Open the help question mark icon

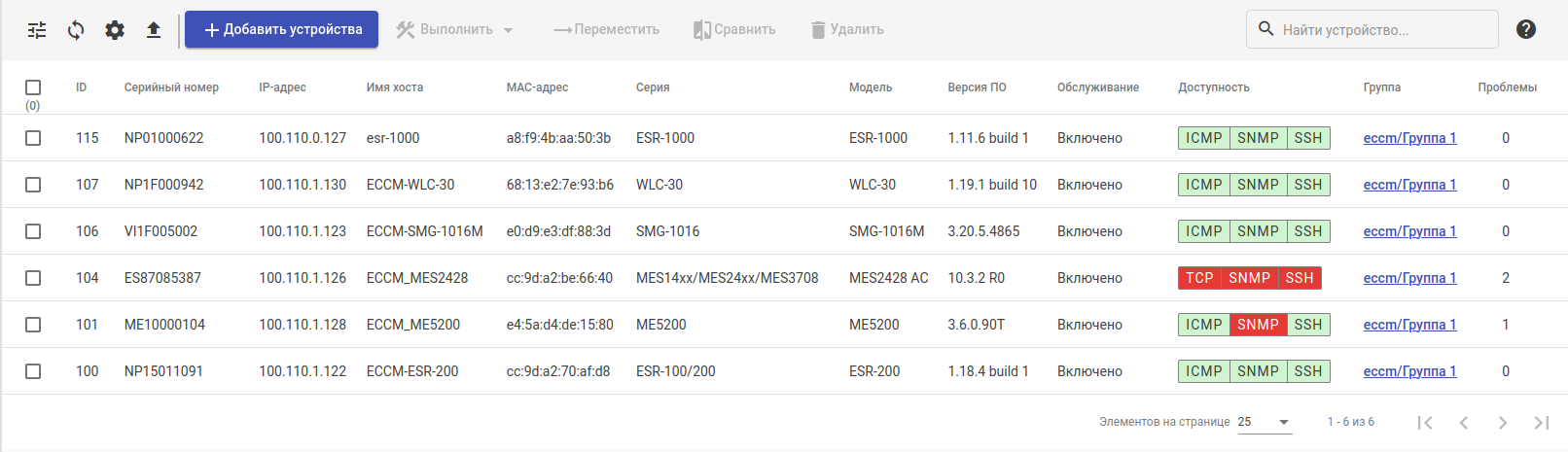click(x=1526, y=29)
